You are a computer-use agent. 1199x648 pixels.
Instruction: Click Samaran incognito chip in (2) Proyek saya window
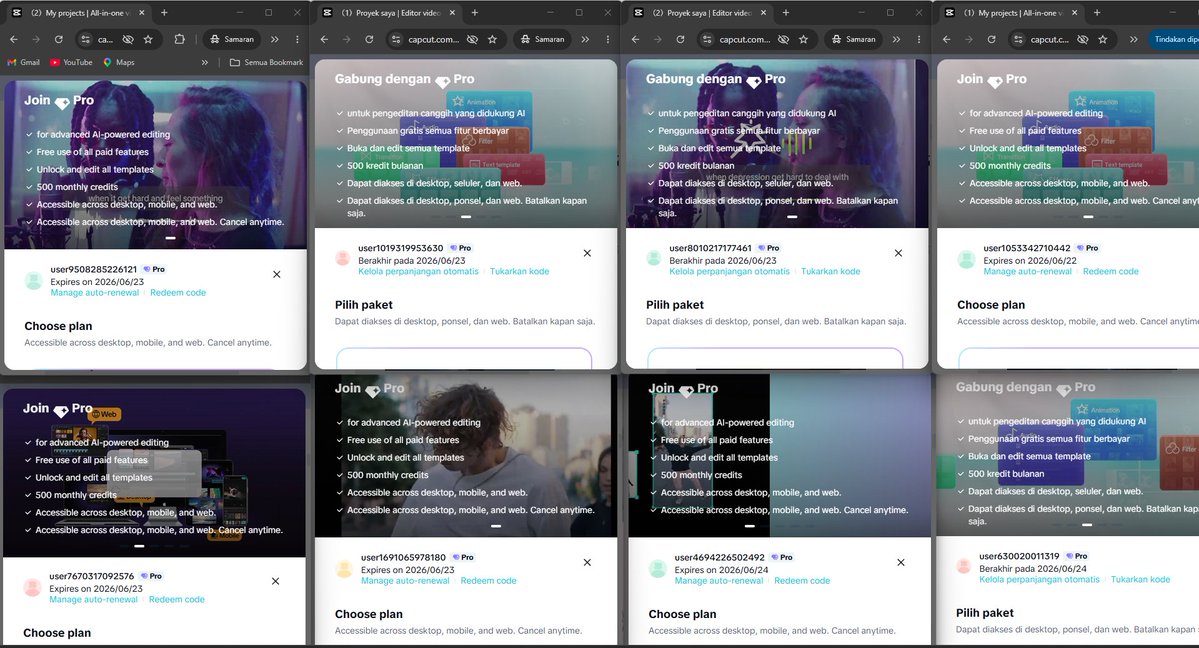[853, 39]
